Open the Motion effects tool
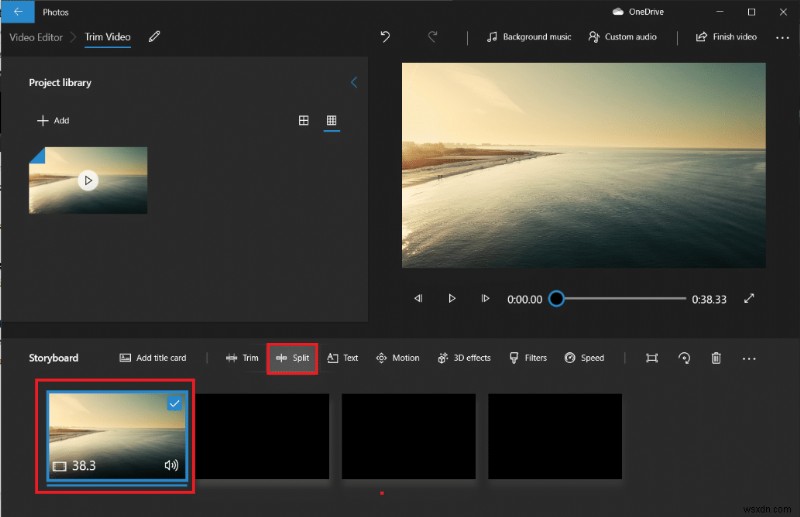 pos(397,358)
